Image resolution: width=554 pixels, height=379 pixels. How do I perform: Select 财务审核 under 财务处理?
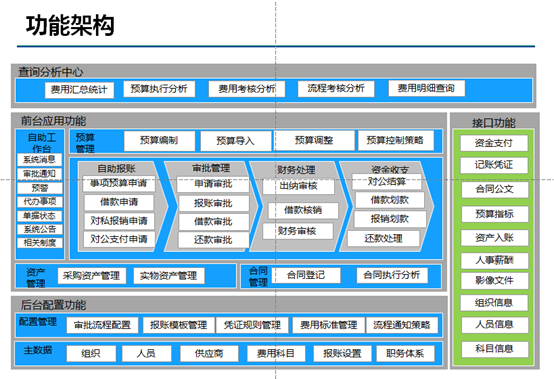pyautogui.click(x=297, y=231)
